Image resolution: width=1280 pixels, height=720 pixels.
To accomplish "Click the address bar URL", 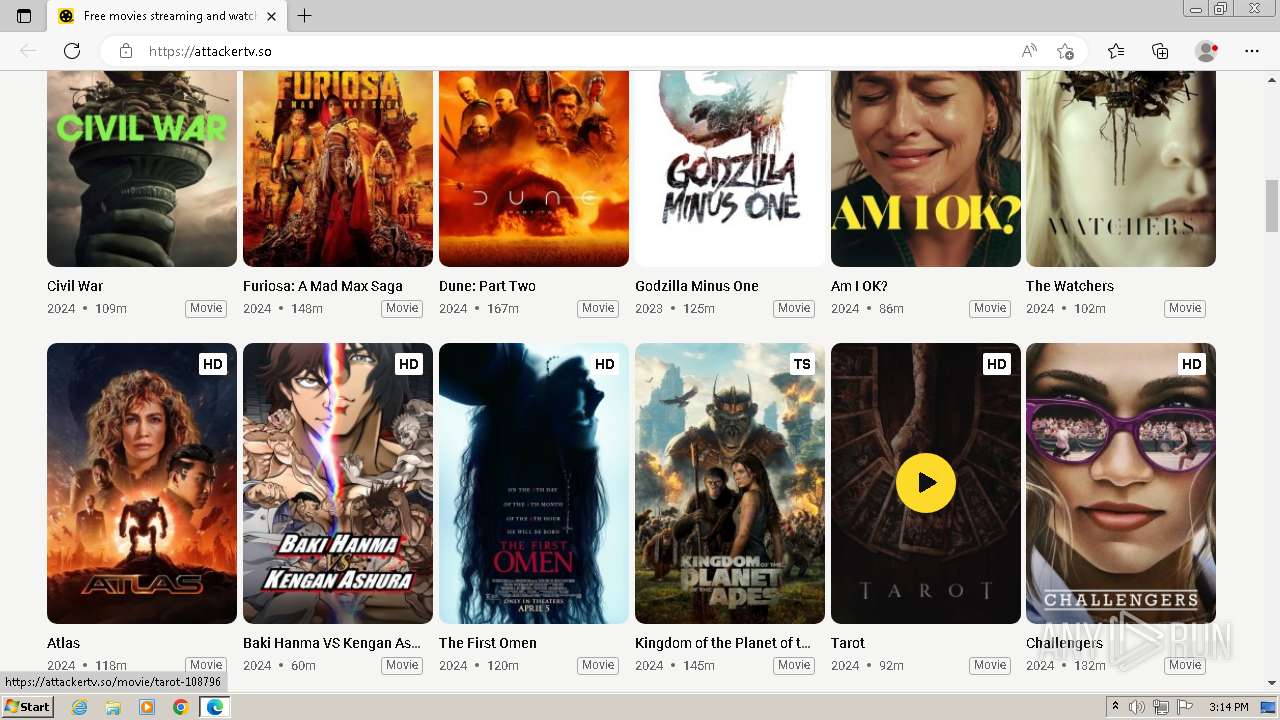I will pos(210,51).
